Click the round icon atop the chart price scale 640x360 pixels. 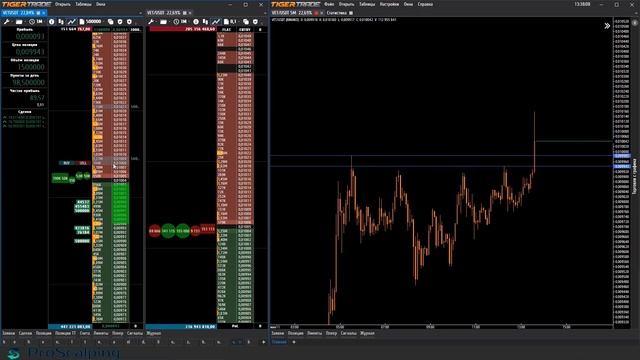point(635,23)
